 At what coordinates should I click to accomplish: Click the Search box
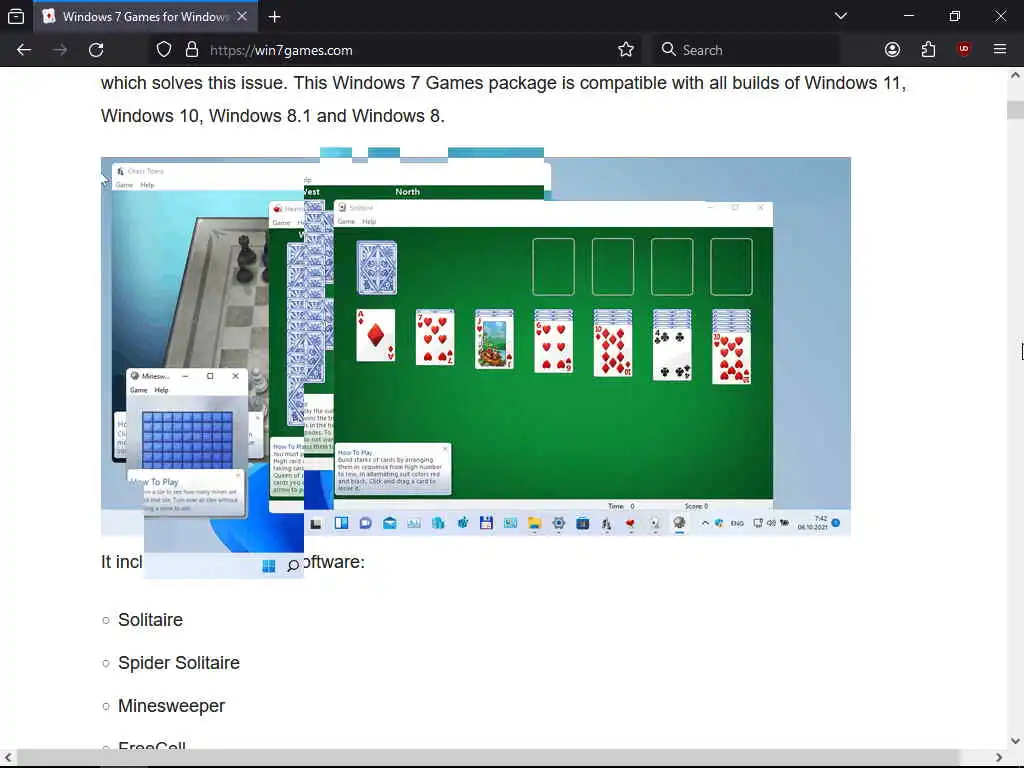[744, 50]
